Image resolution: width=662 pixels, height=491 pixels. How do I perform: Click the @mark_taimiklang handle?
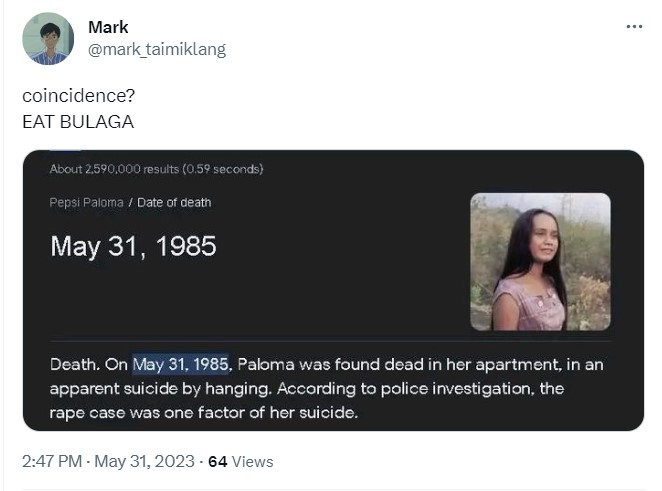[156, 49]
